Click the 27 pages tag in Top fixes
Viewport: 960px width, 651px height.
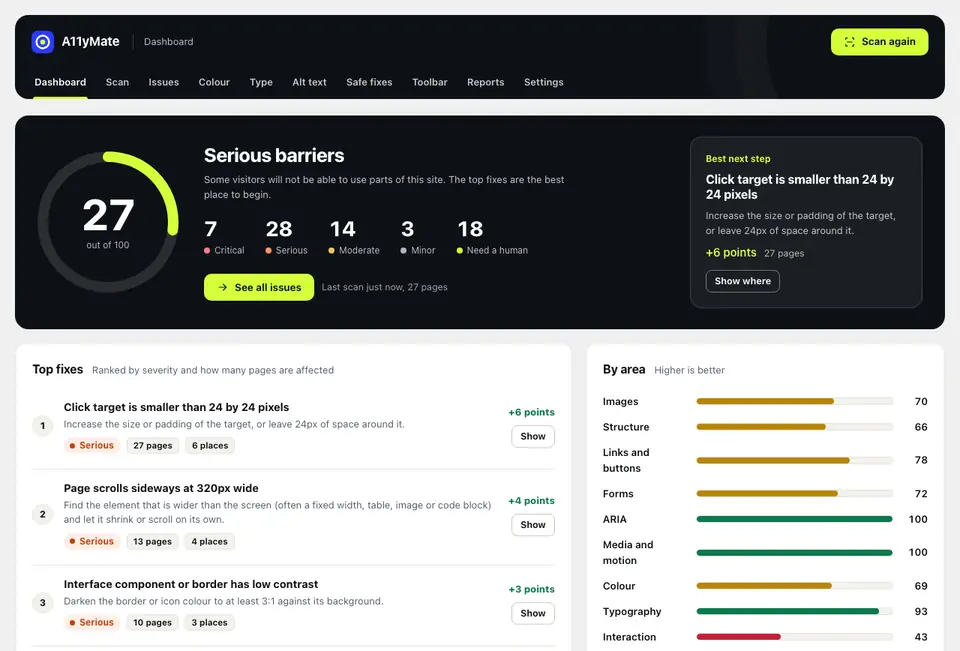tap(152, 445)
